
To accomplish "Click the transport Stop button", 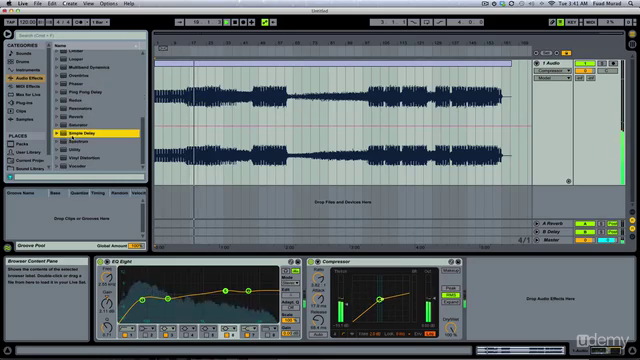I will click(235, 22).
